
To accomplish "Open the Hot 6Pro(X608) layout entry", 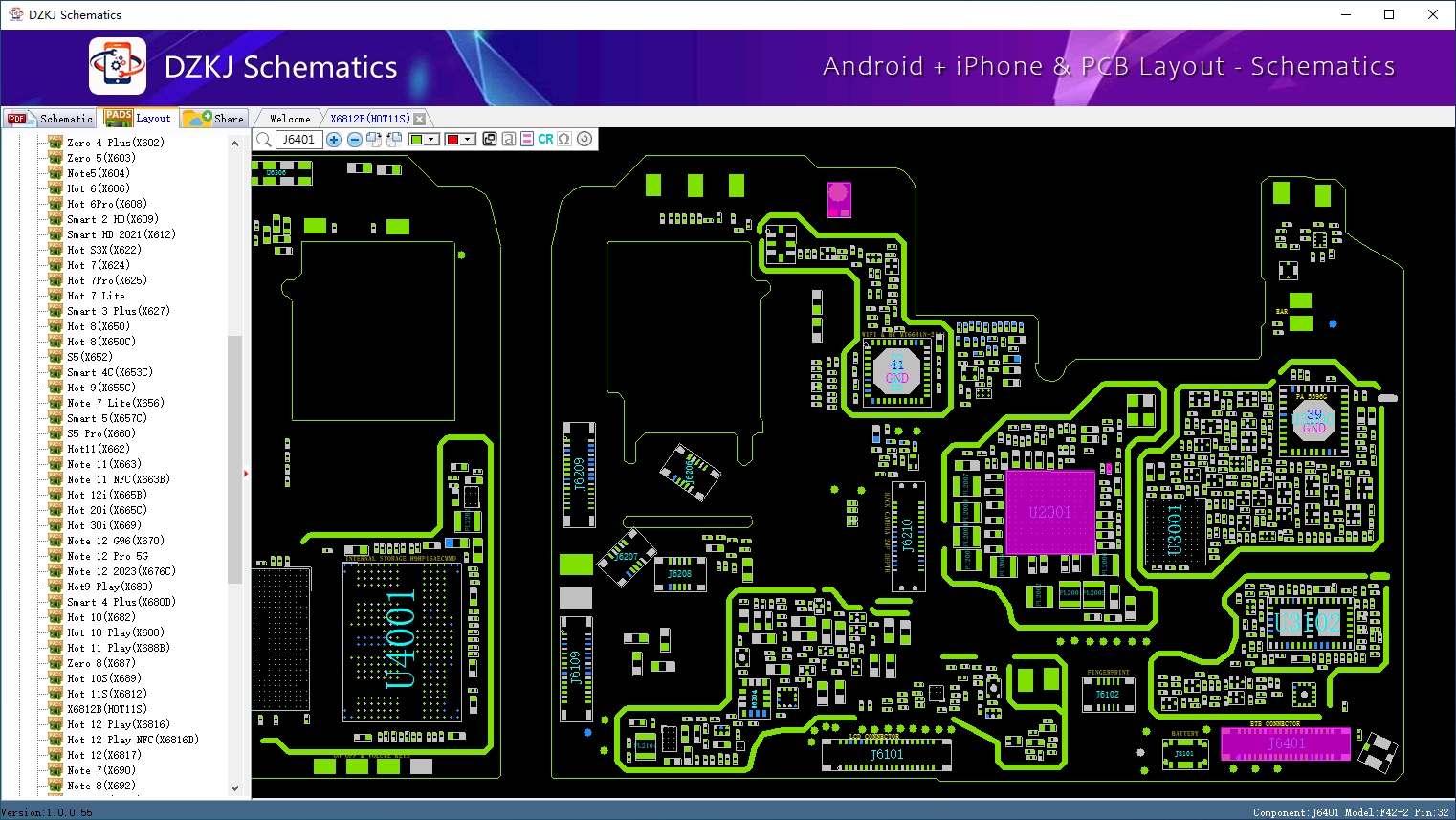I will (x=107, y=204).
